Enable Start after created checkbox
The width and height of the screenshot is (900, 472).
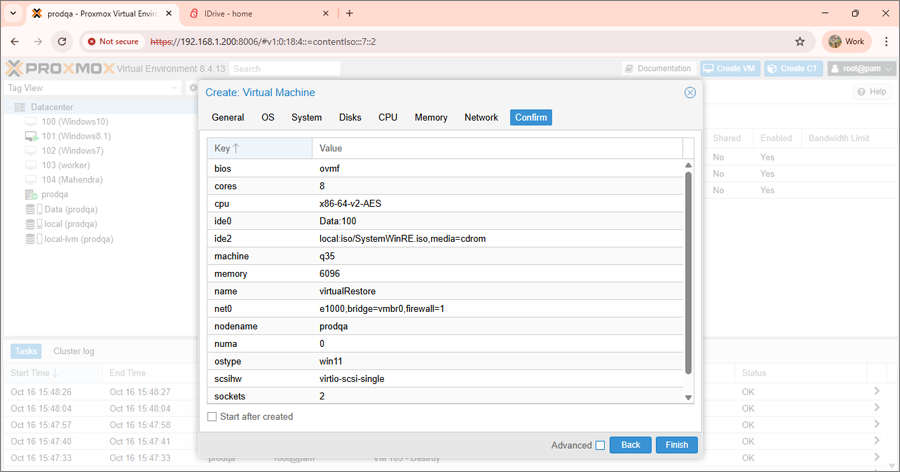[212, 417]
